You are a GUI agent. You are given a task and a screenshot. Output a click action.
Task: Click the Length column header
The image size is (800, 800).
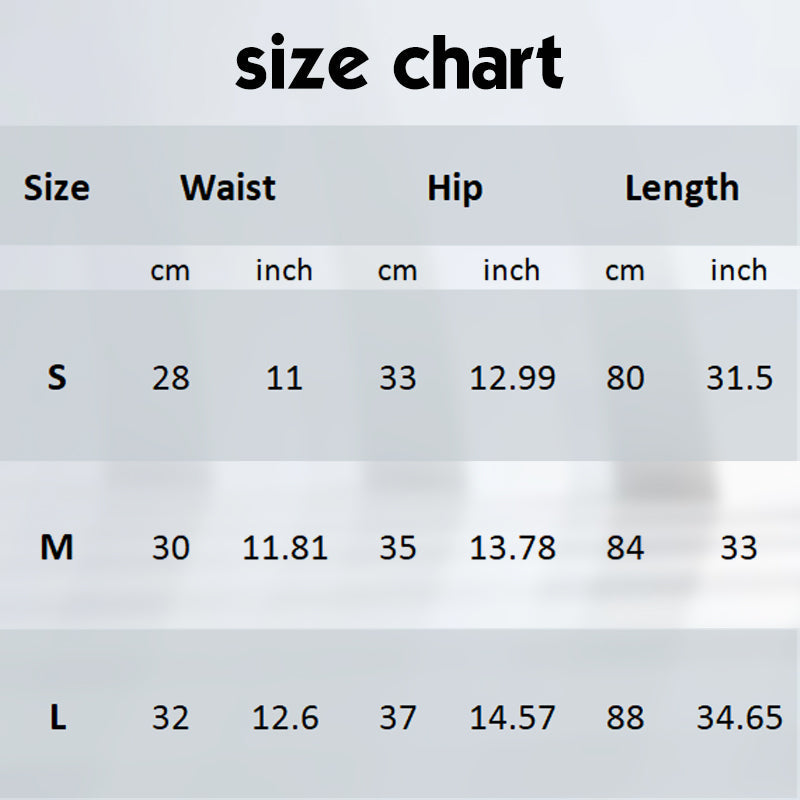coord(682,188)
